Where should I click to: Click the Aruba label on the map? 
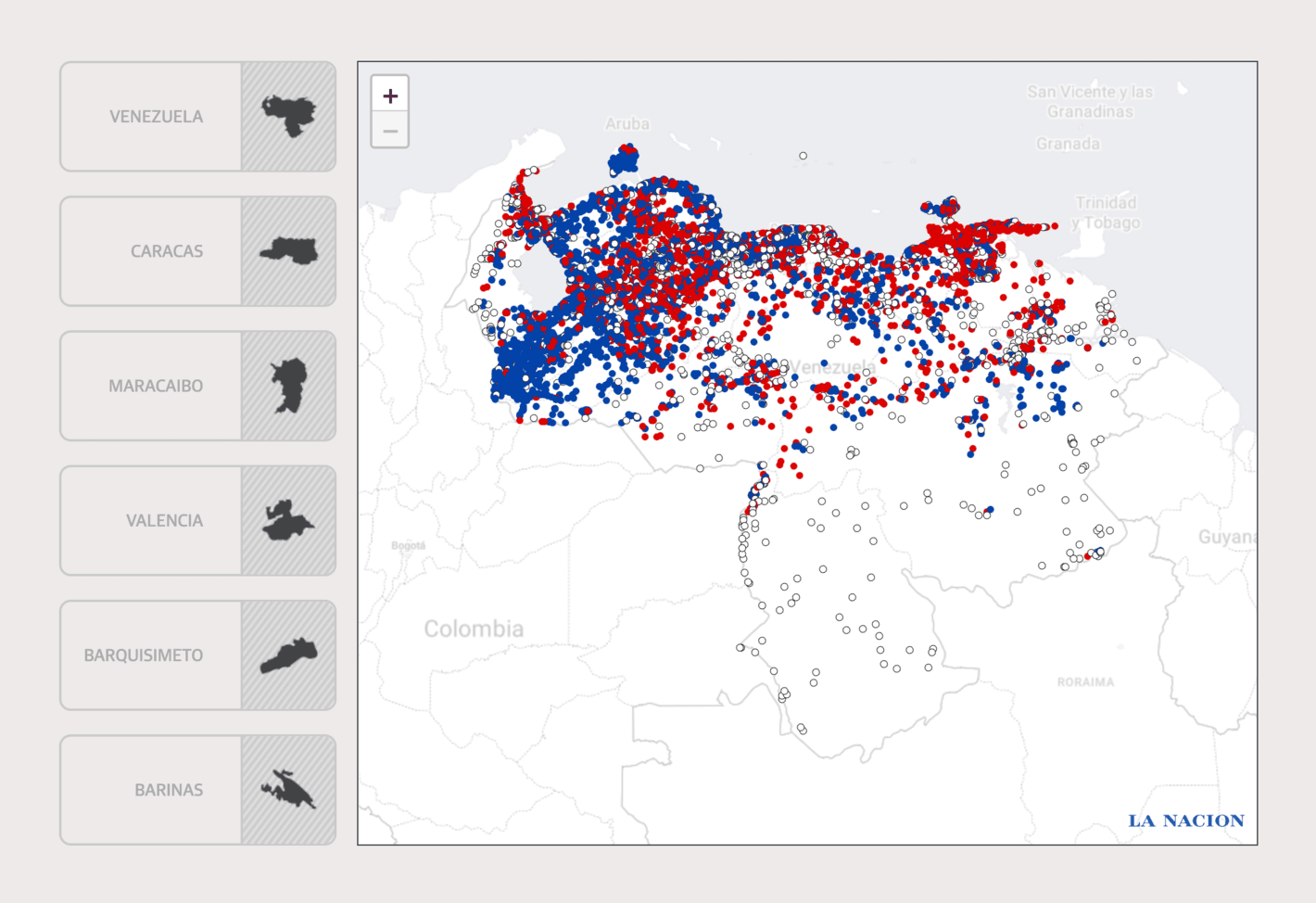pyautogui.click(x=627, y=123)
